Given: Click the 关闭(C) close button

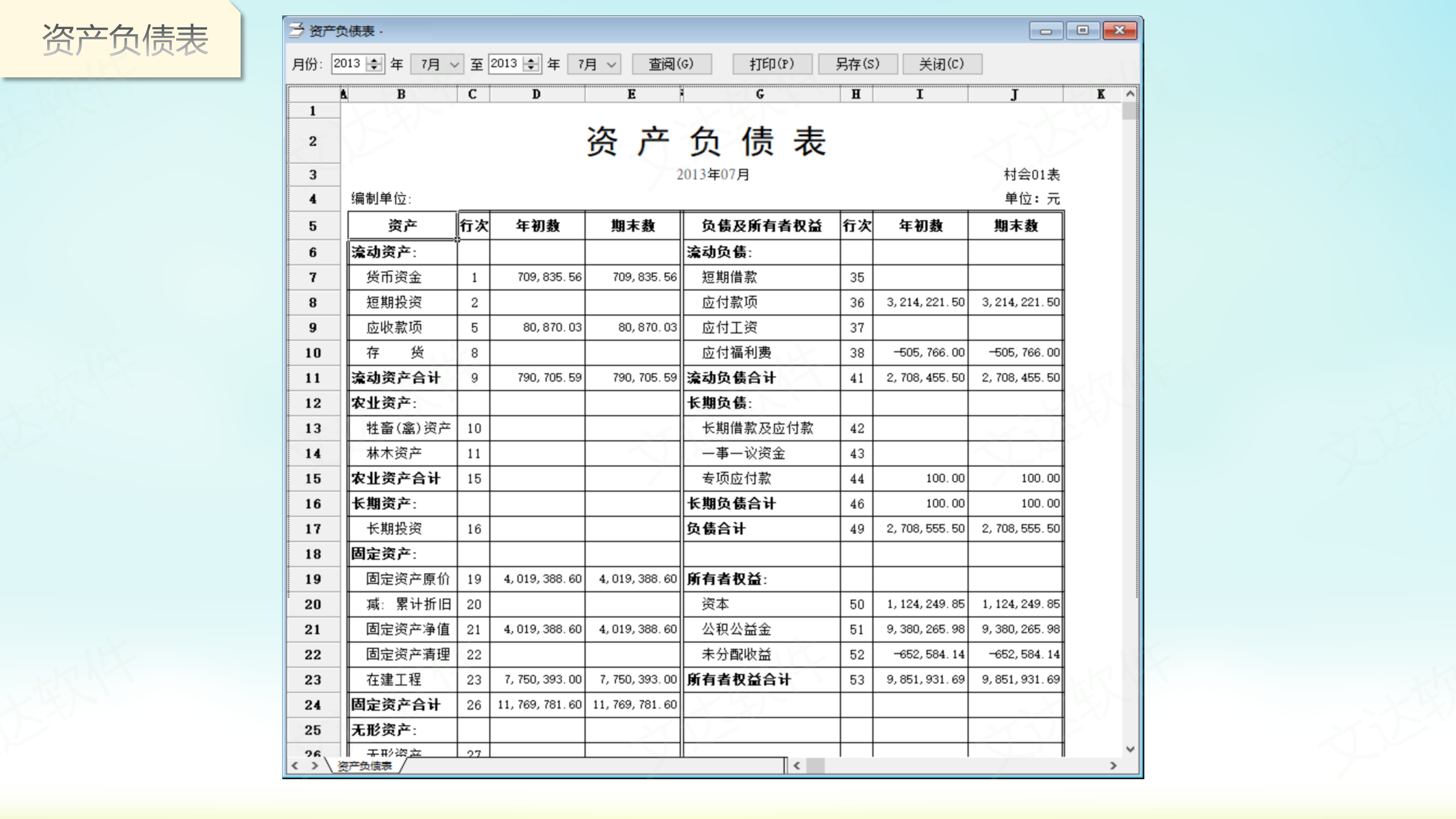Looking at the screenshot, I should coord(941,64).
